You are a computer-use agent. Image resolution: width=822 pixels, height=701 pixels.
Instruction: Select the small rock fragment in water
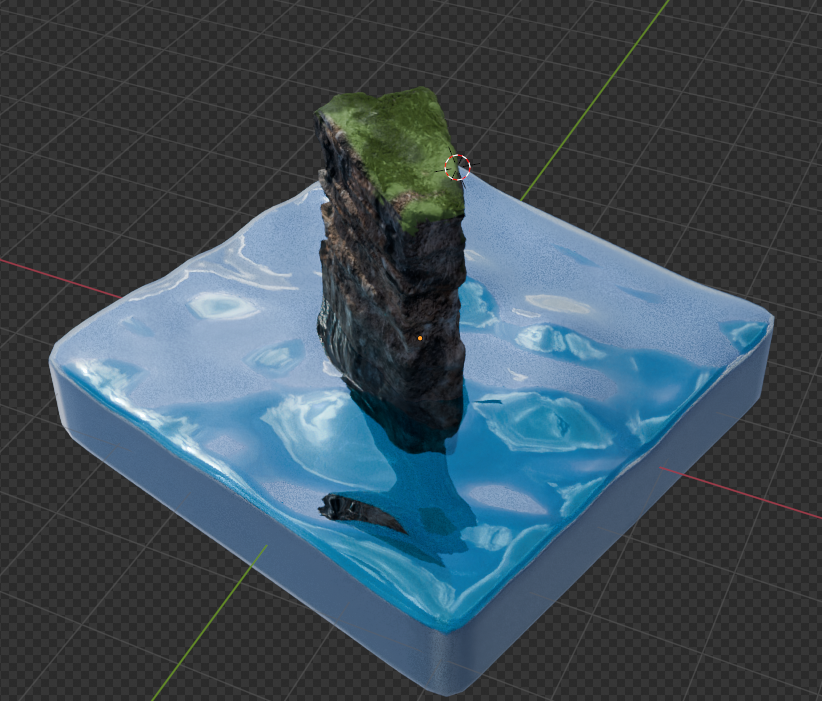361,511
